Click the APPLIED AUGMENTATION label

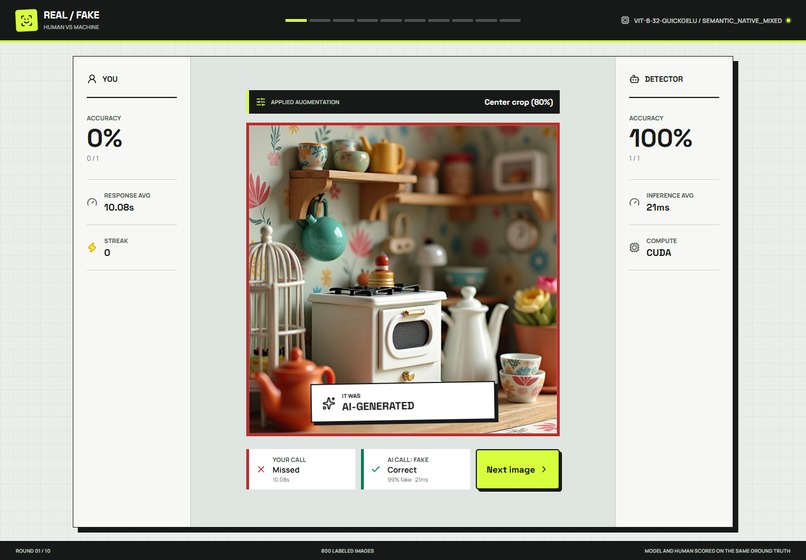(x=305, y=102)
